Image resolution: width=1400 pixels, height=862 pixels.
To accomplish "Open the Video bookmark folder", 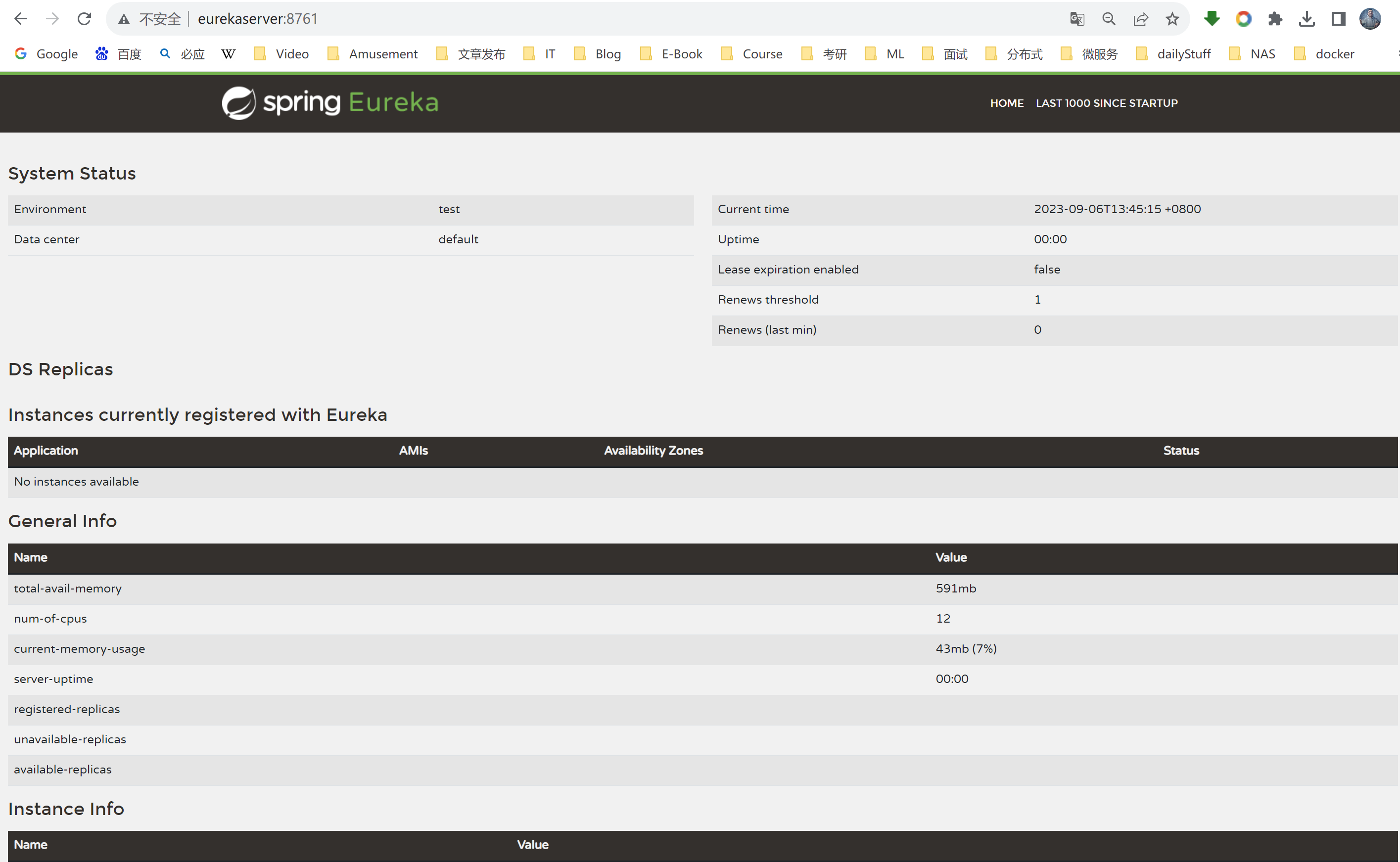I will pyautogui.click(x=281, y=53).
